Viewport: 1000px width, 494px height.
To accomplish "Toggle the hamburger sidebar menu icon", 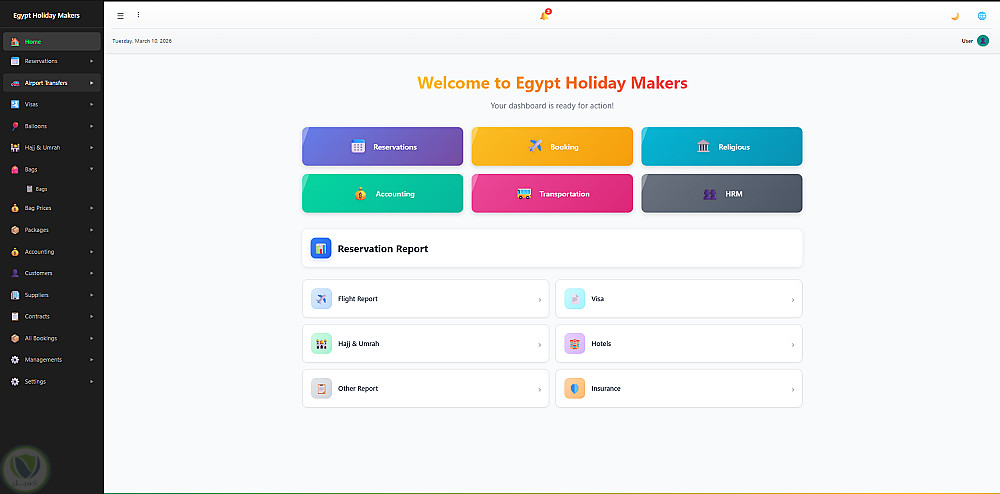I will pos(121,16).
